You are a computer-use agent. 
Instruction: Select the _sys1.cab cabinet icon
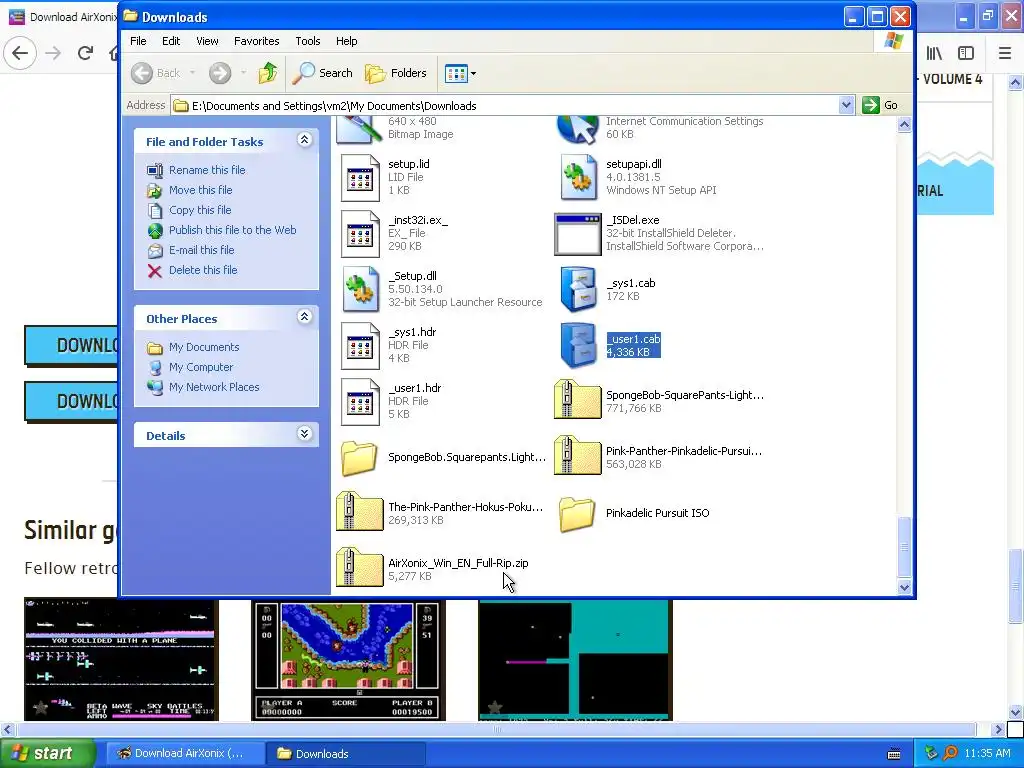(577, 289)
